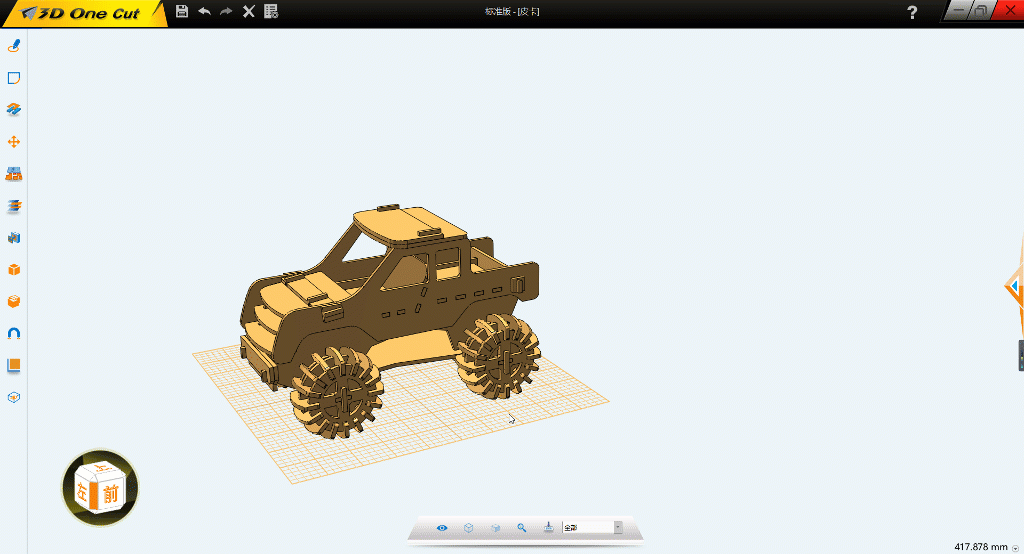Click the orange arrow tab at right edge
This screenshot has height=554, width=1024.
coord(1014,288)
